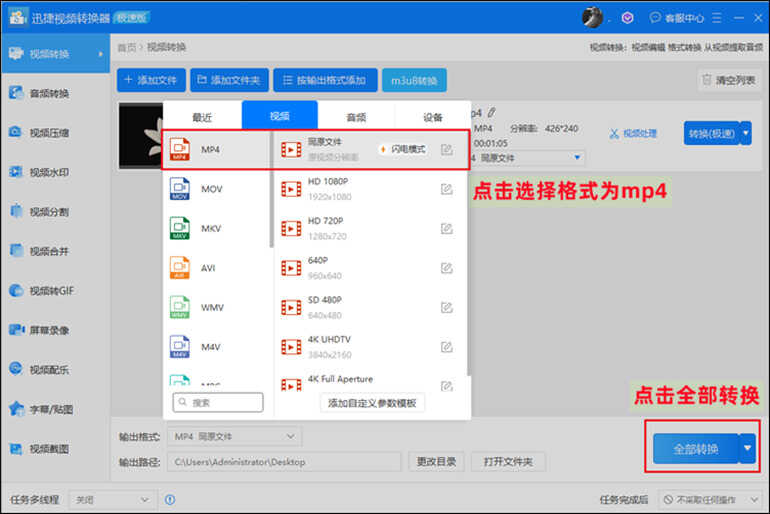Toggle 闪电模式 on 同原文件 preset

point(403,149)
